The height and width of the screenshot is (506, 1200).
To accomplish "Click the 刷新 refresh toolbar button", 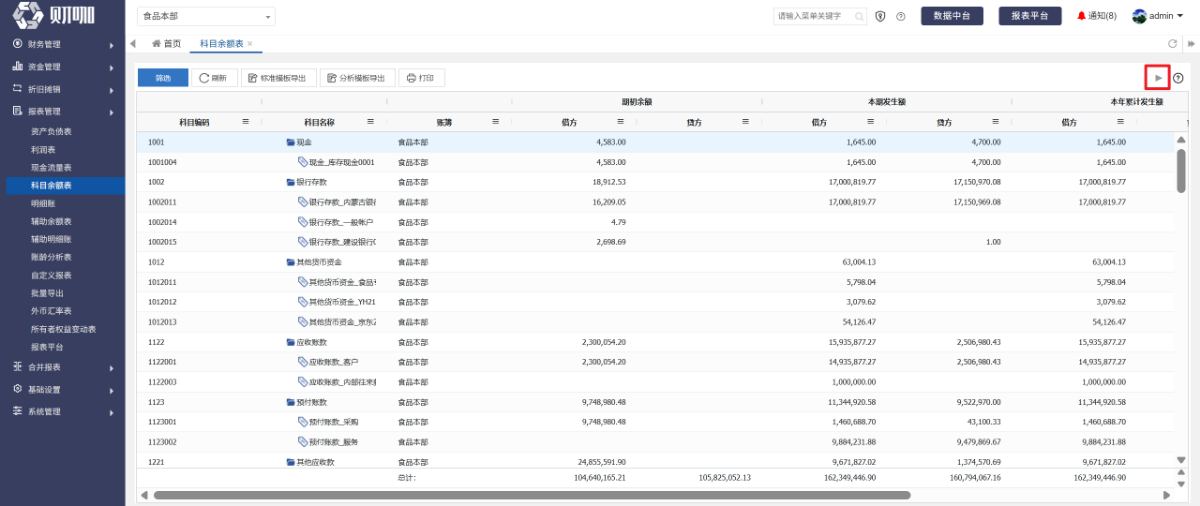I will [213, 78].
